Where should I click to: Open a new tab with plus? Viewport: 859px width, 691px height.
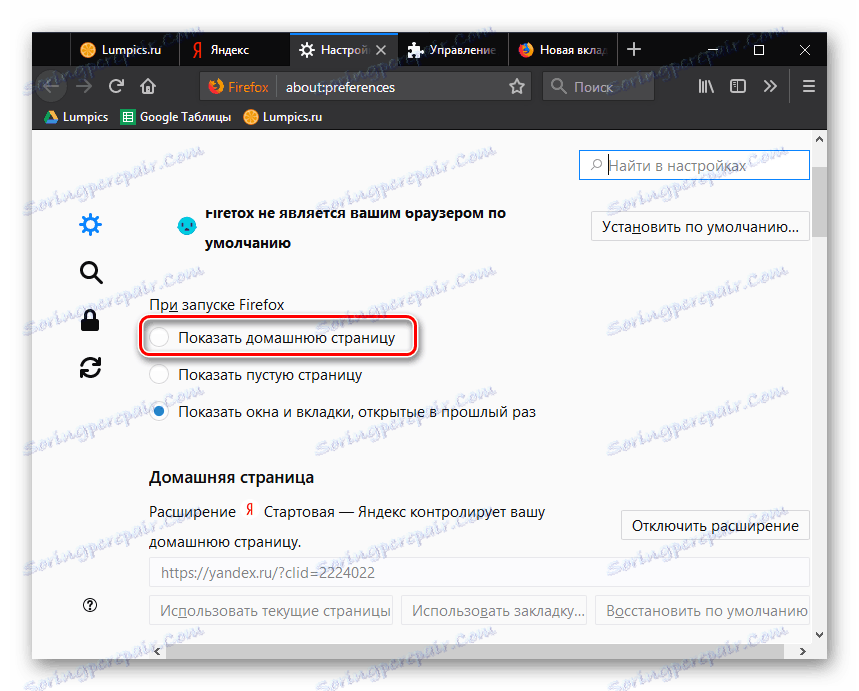(x=634, y=49)
